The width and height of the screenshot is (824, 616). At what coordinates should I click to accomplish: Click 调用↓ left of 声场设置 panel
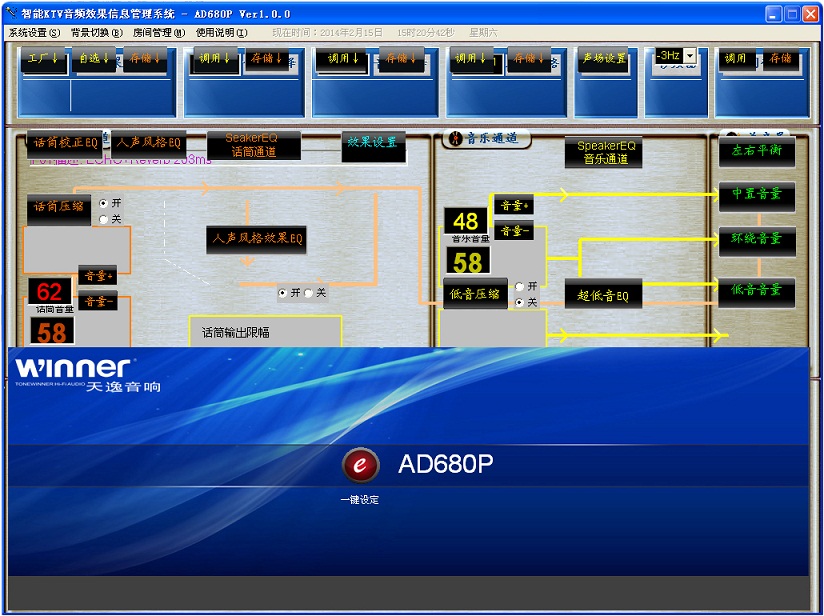point(471,59)
